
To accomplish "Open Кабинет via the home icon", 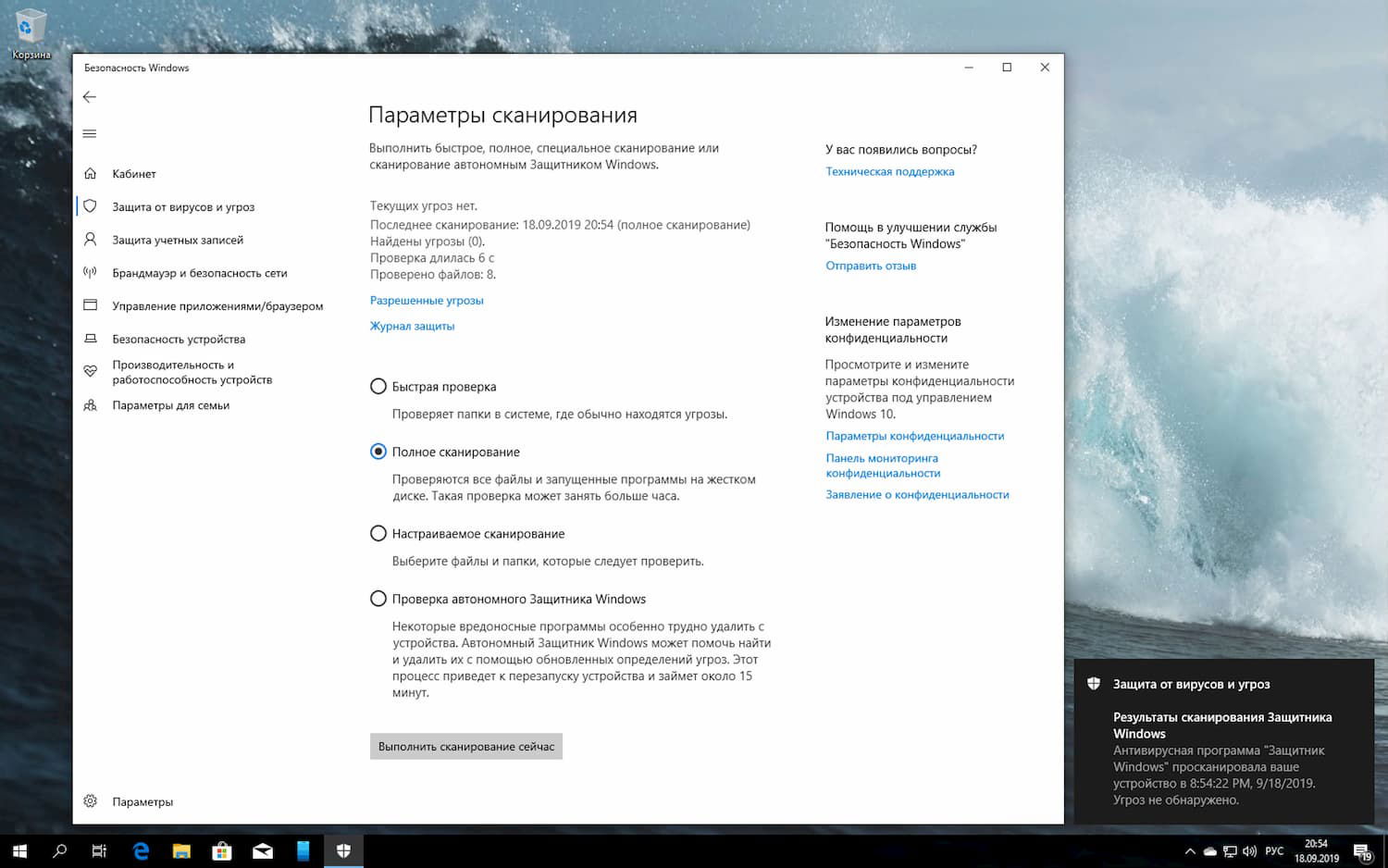I will click(91, 173).
